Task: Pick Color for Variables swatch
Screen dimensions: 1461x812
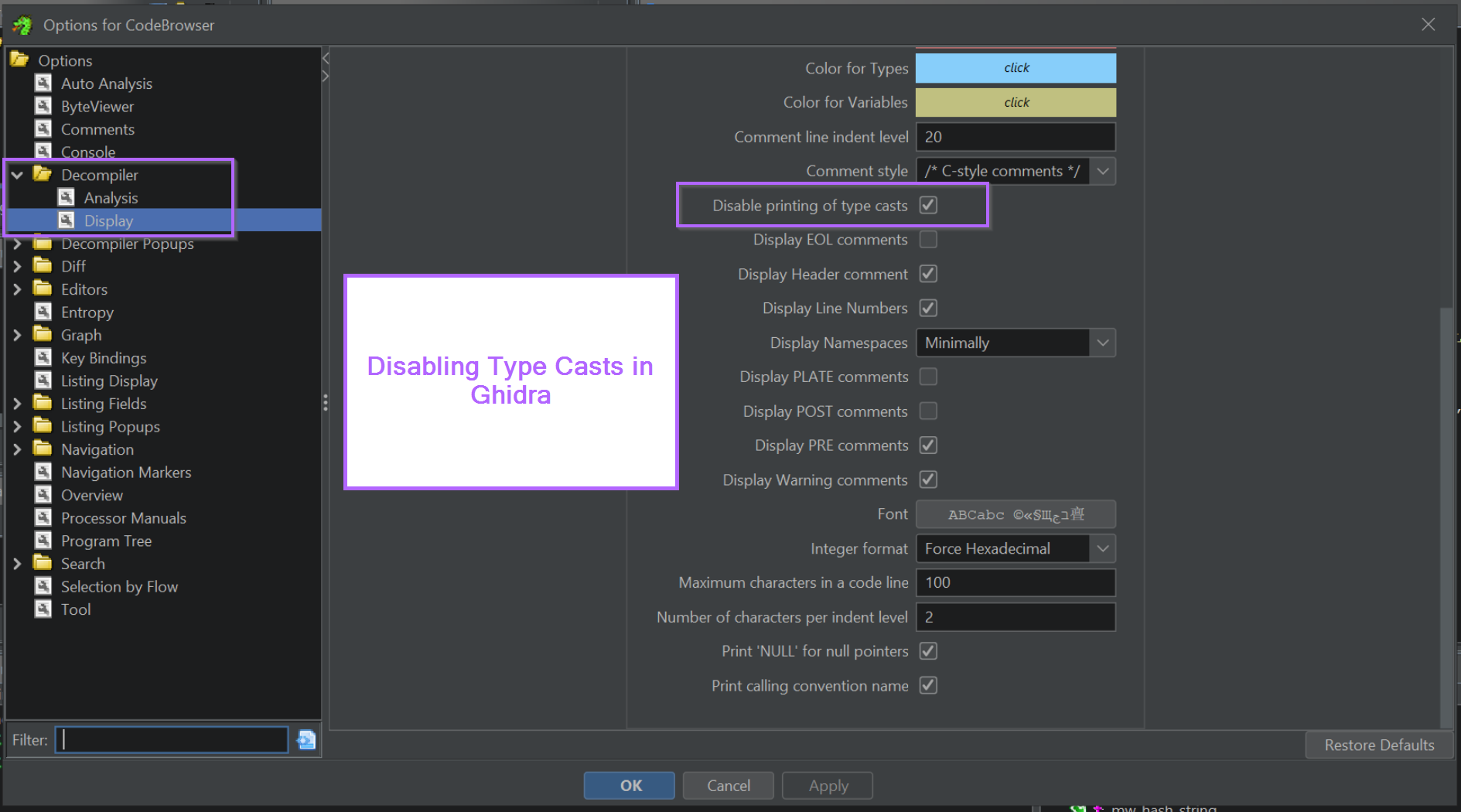Action: pyautogui.click(x=1016, y=102)
